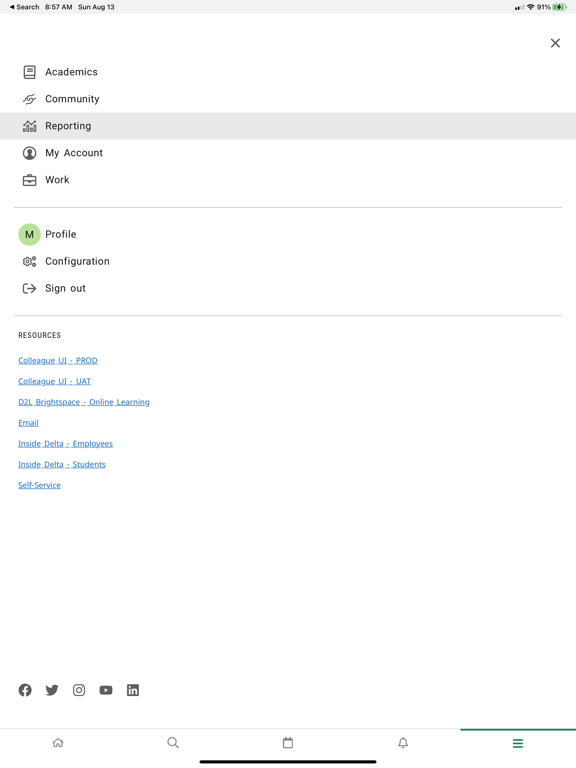The width and height of the screenshot is (576, 768).
Task: Open Profile with the M avatar
Action: (x=288, y=234)
